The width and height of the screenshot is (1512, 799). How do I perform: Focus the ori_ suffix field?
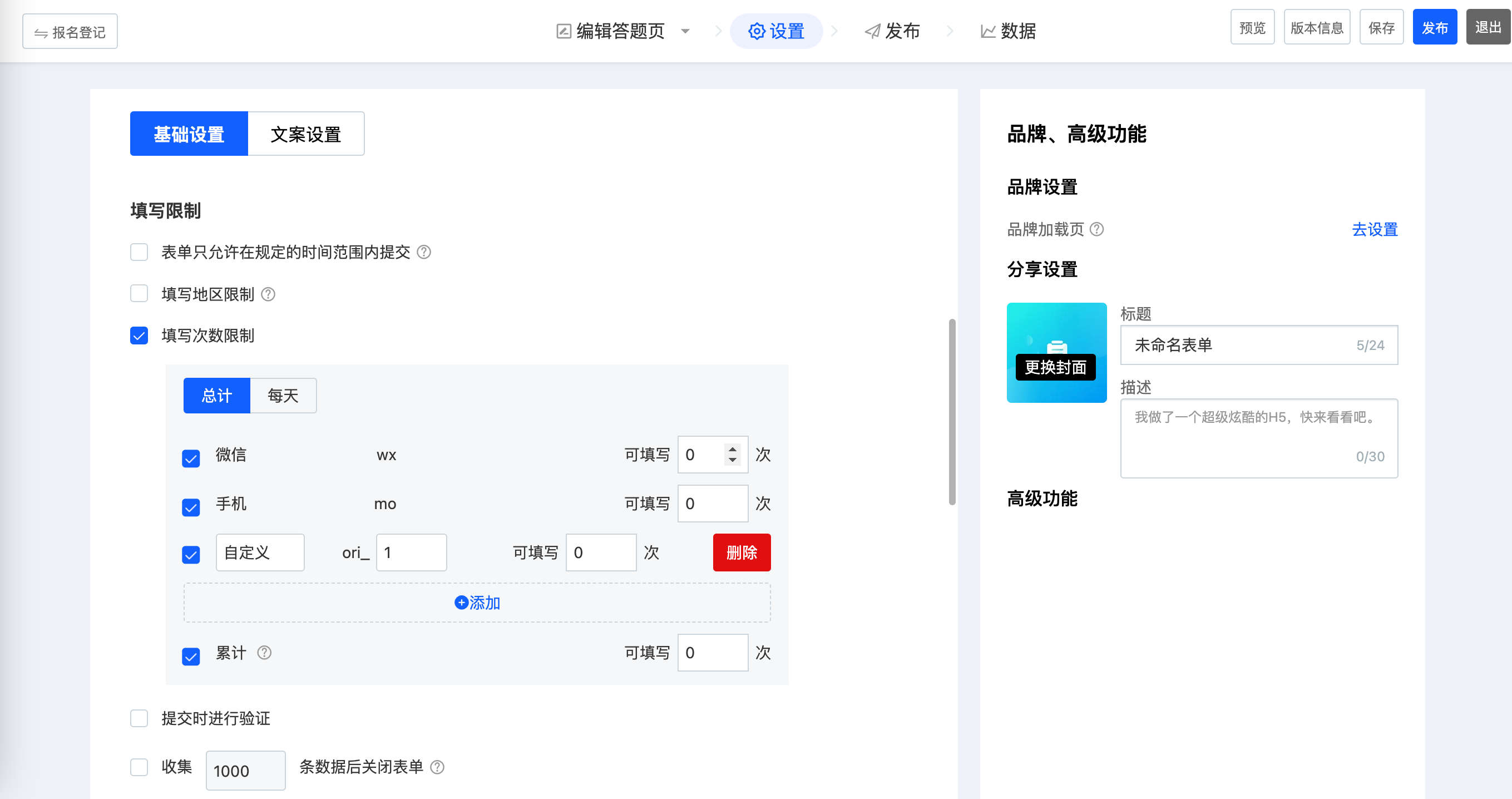[x=412, y=553]
